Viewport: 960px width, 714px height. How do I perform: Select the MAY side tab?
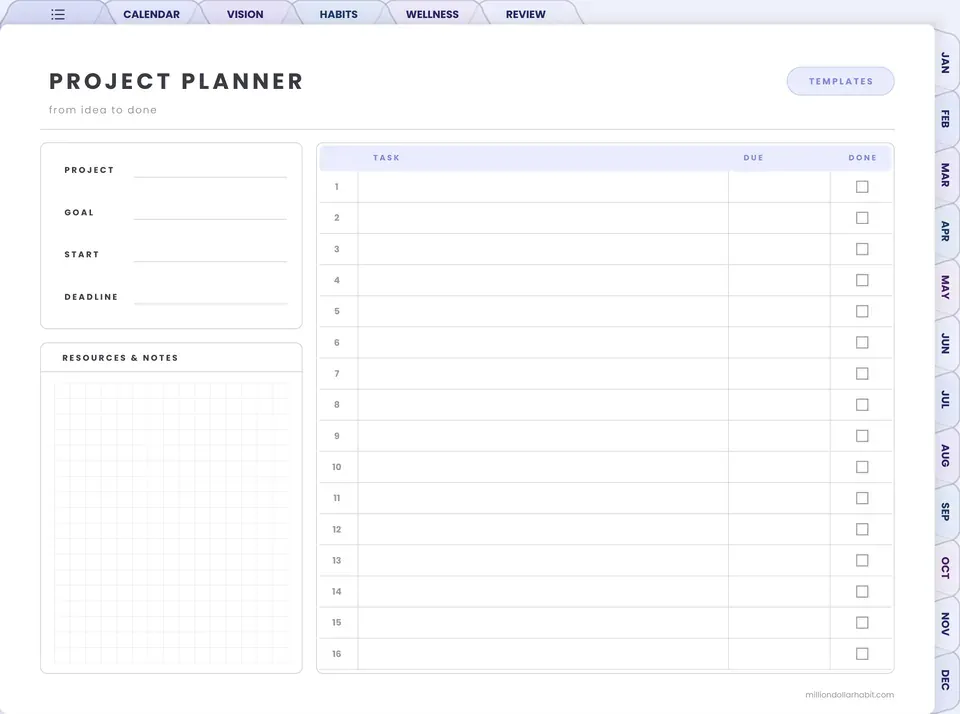click(x=945, y=287)
